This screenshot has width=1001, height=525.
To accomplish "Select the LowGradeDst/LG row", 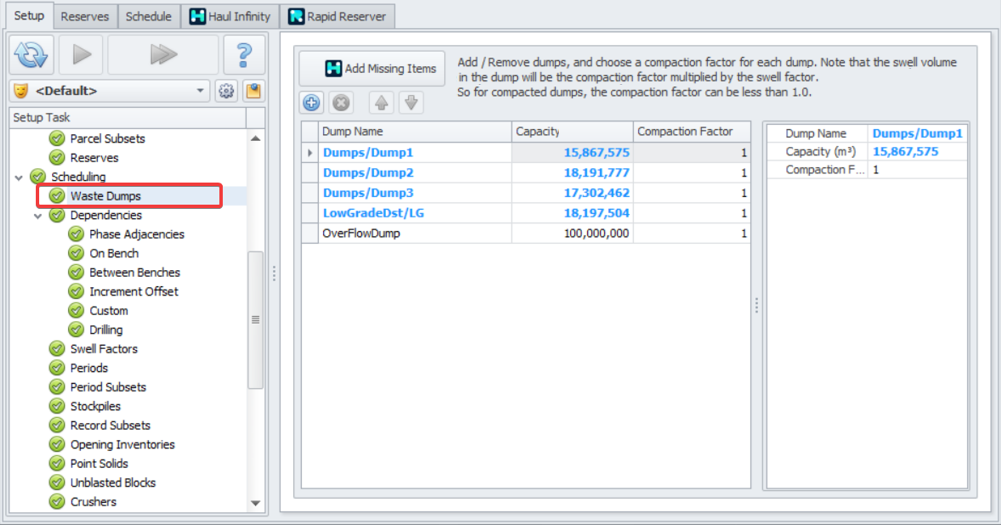I will [x=526, y=213].
